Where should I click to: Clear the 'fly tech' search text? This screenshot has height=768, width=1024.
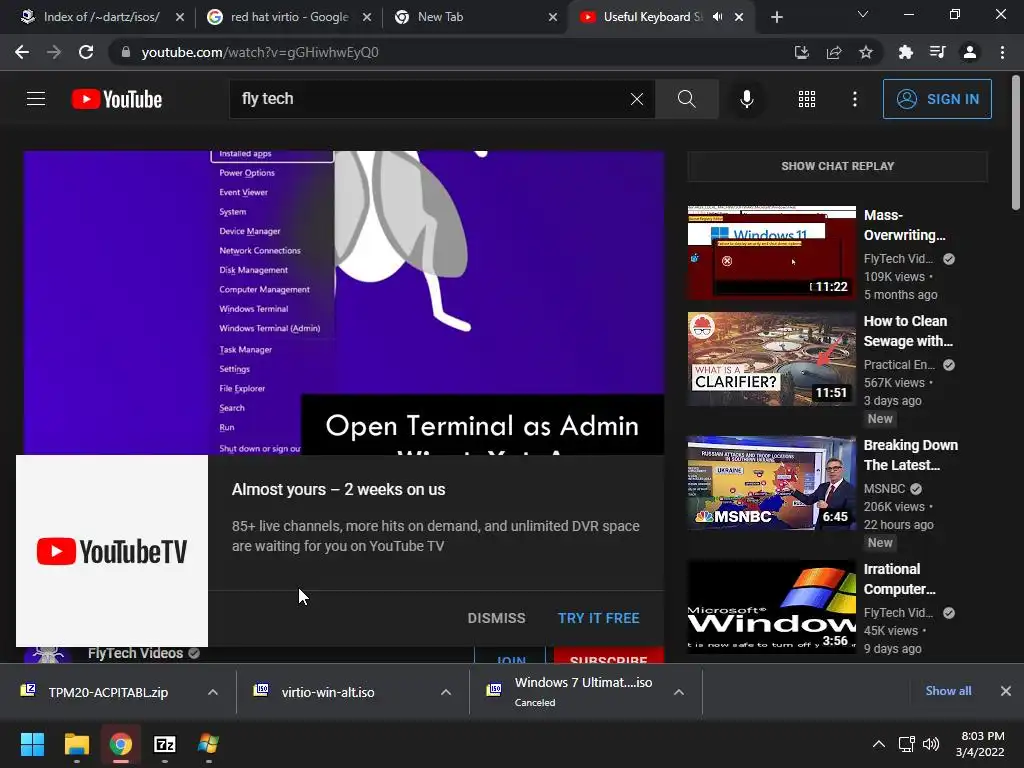(637, 99)
